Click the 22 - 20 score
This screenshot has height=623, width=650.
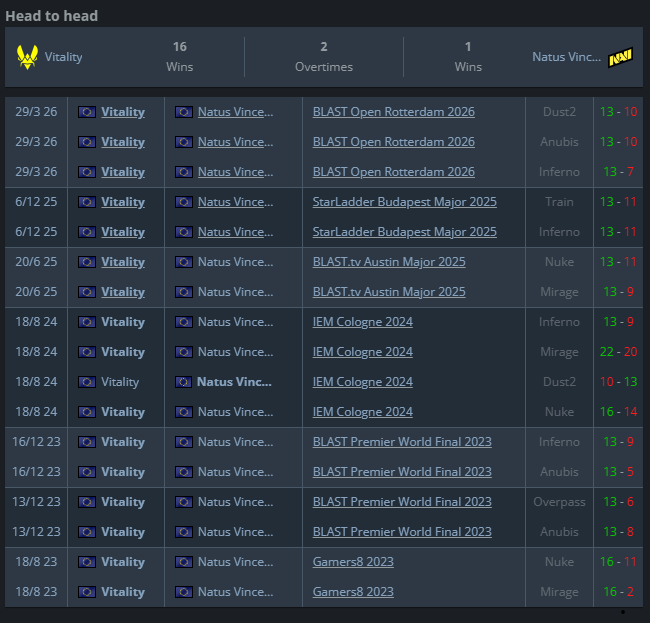click(618, 352)
